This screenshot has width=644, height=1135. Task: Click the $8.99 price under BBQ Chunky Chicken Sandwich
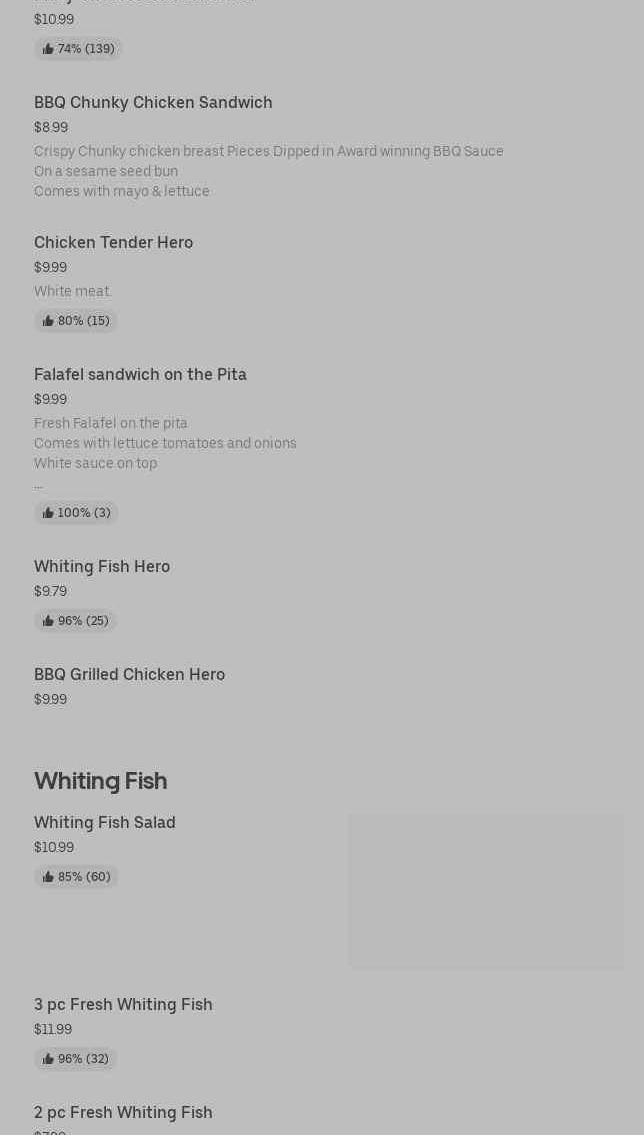click(x=51, y=127)
